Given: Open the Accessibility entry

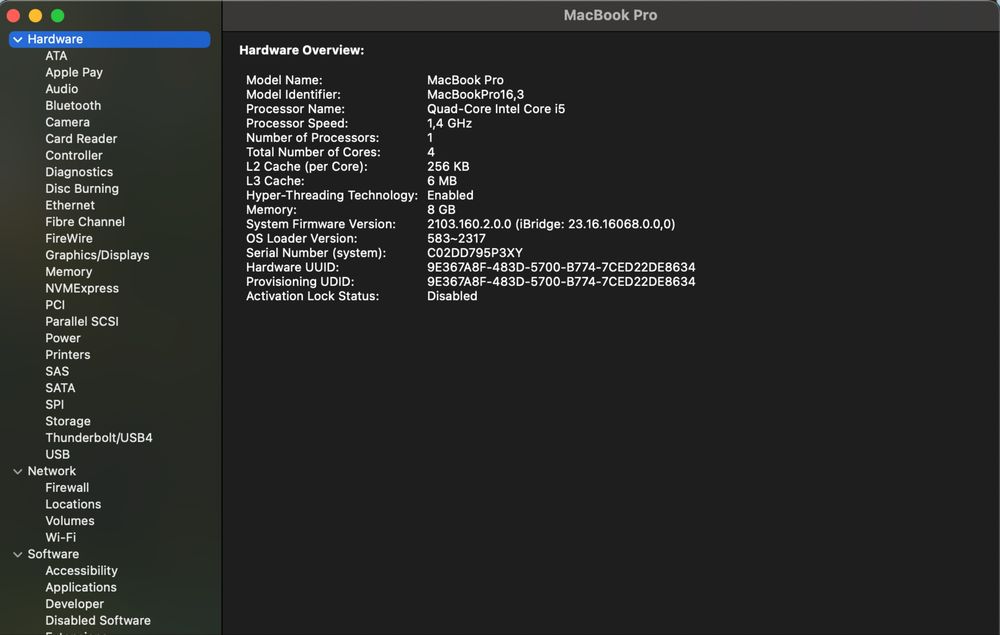Looking at the screenshot, I should click(82, 571).
